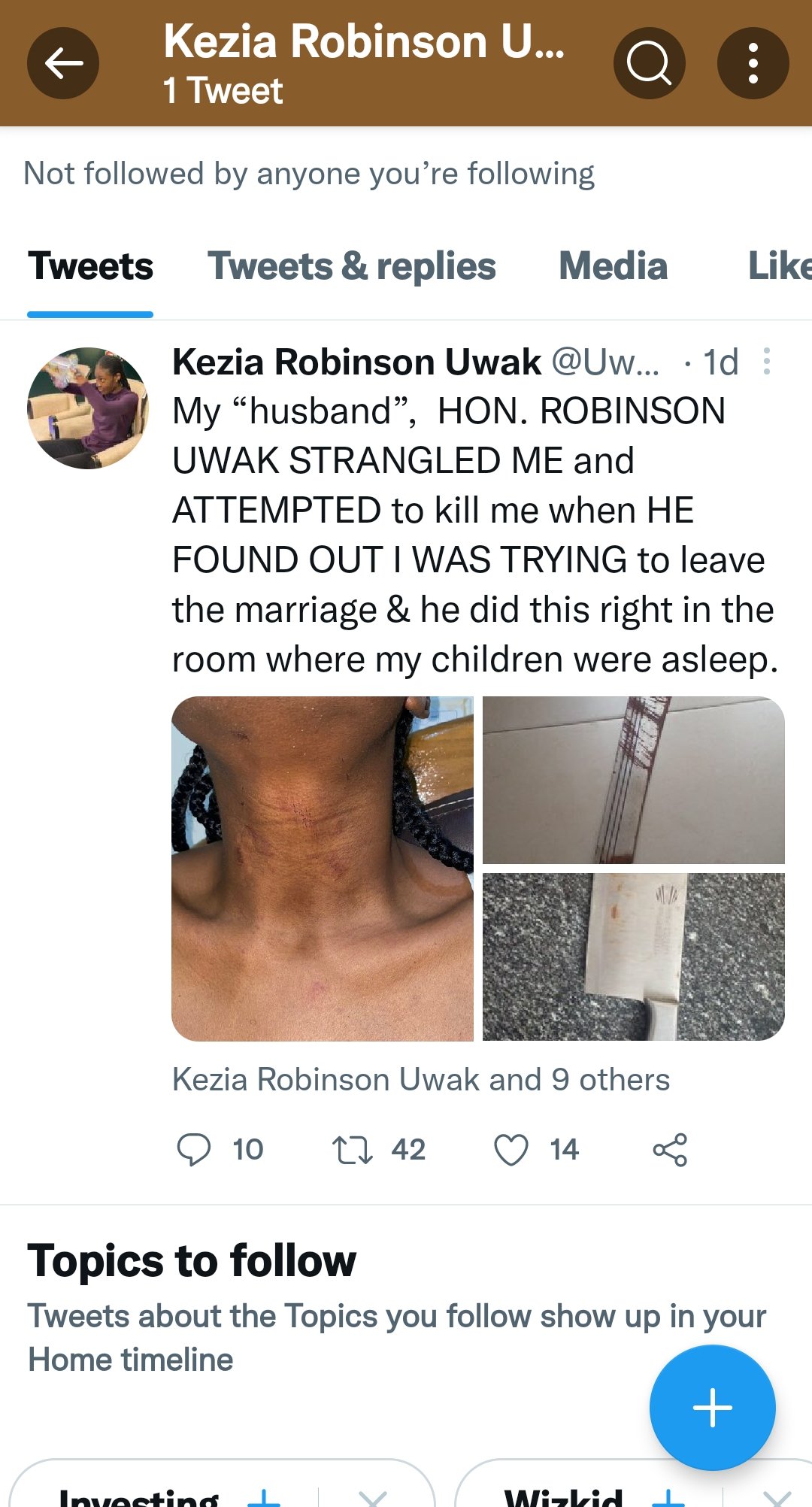Open the profile search icon
The image size is (812, 1507).
[x=649, y=63]
